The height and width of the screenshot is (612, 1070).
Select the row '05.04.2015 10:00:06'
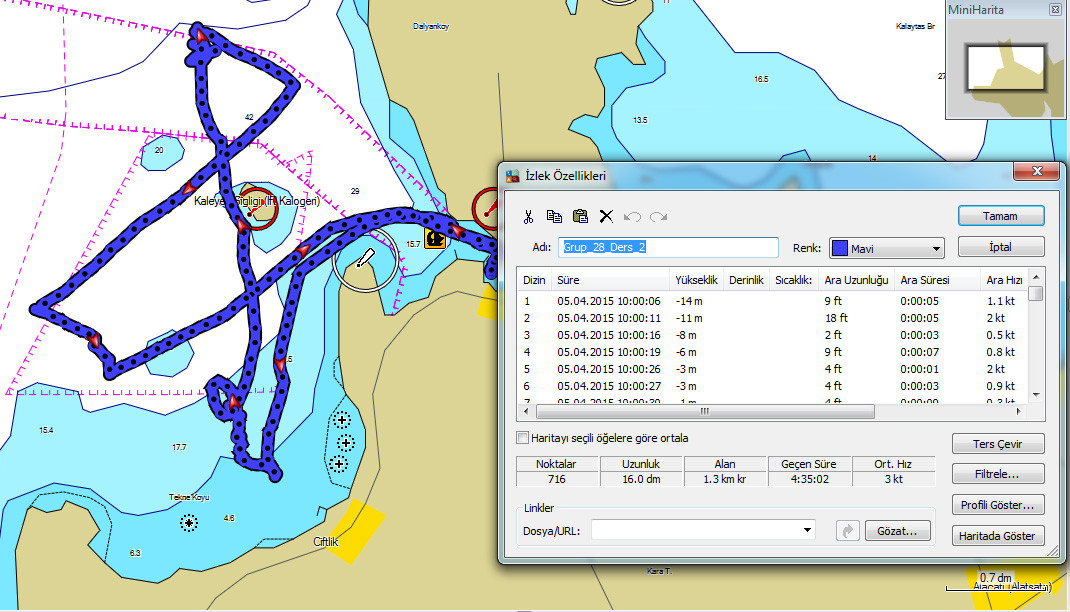coord(772,301)
